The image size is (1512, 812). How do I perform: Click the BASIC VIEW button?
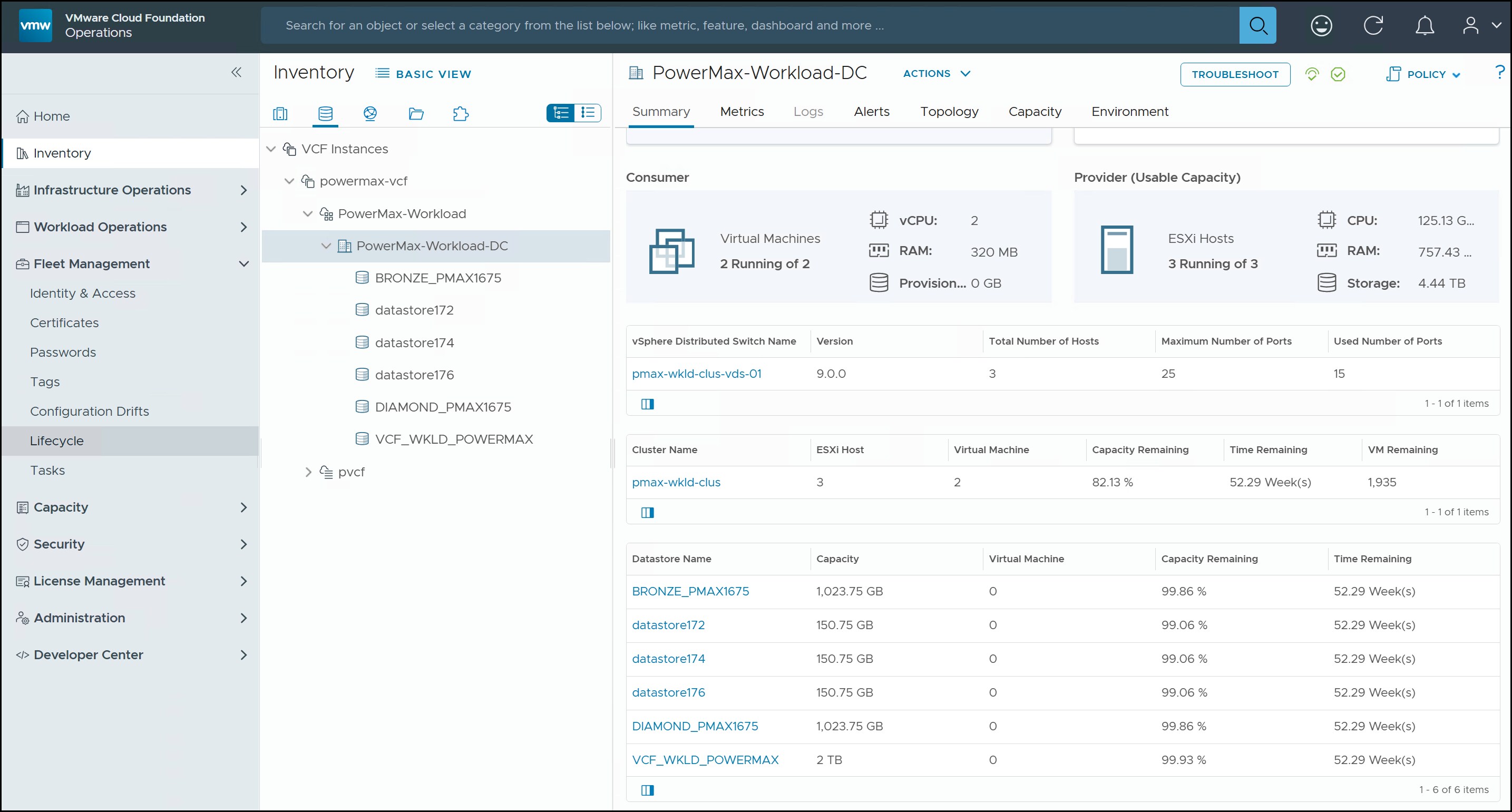[x=423, y=74]
